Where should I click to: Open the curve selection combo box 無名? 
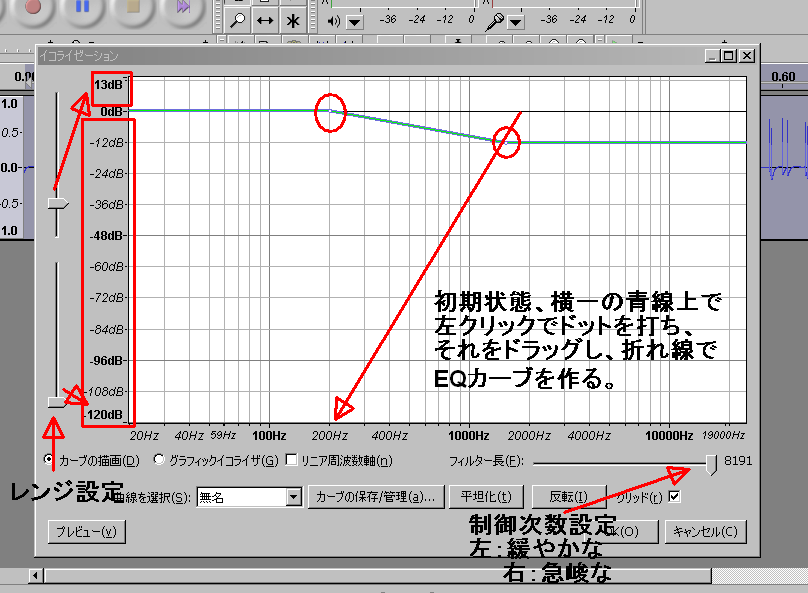pos(249,497)
